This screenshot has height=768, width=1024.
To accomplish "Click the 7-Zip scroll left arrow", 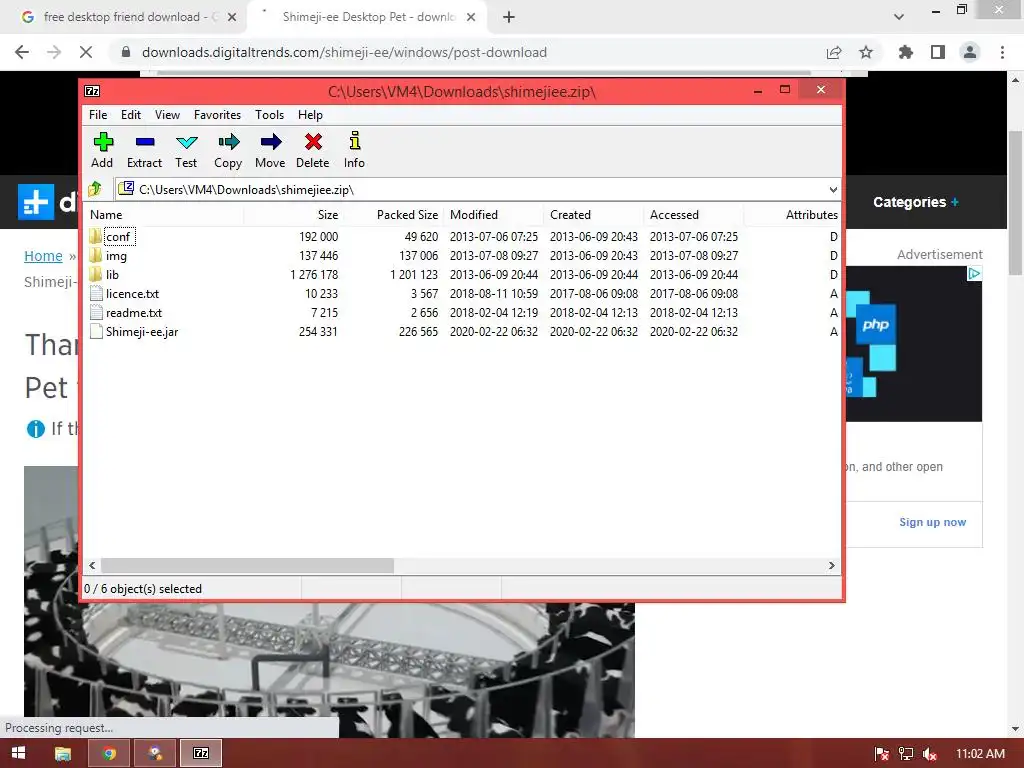I will pos(92,566).
